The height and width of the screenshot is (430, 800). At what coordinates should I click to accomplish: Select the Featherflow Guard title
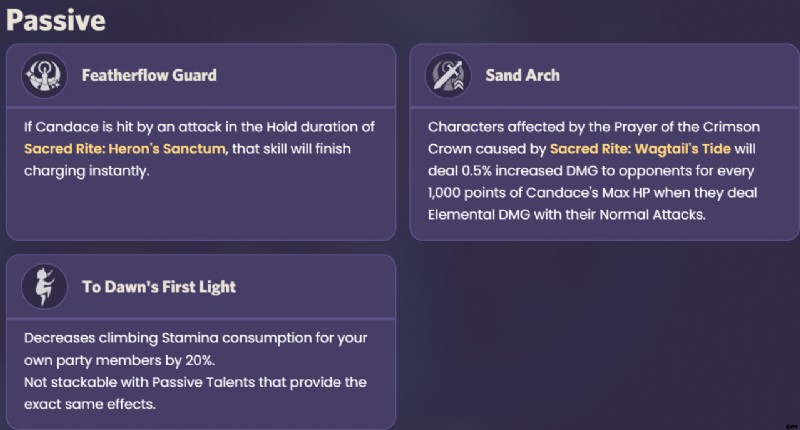pos(149,75)
